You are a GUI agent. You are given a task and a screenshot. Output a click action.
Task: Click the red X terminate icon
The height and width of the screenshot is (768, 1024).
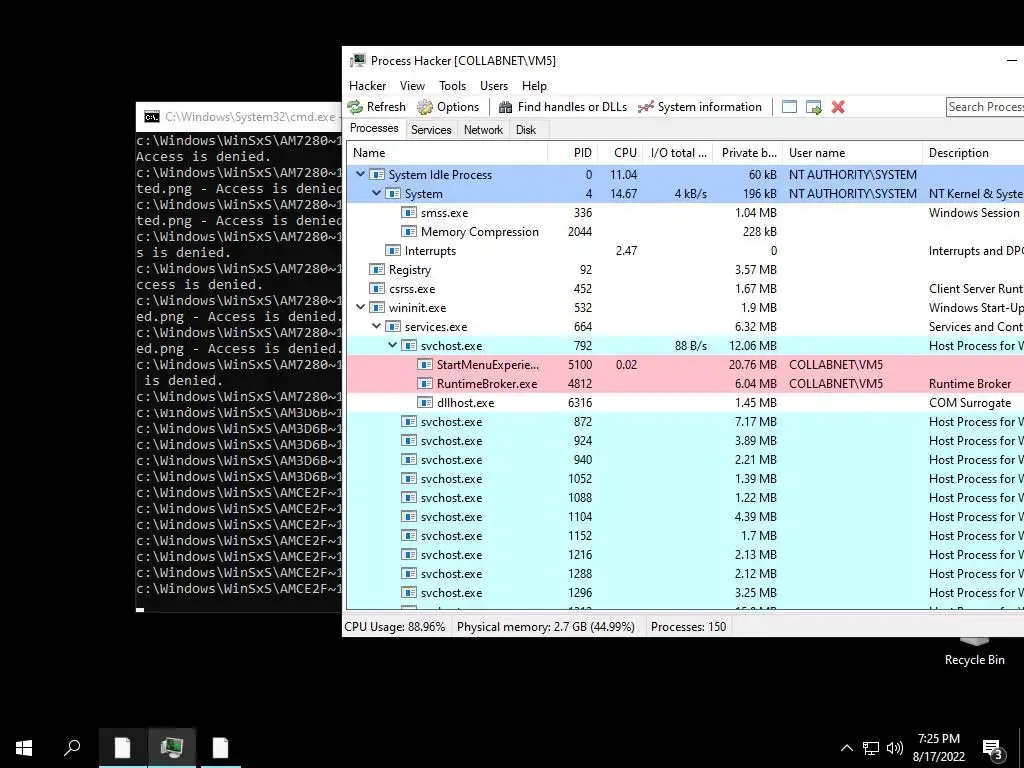coord(838,107)
